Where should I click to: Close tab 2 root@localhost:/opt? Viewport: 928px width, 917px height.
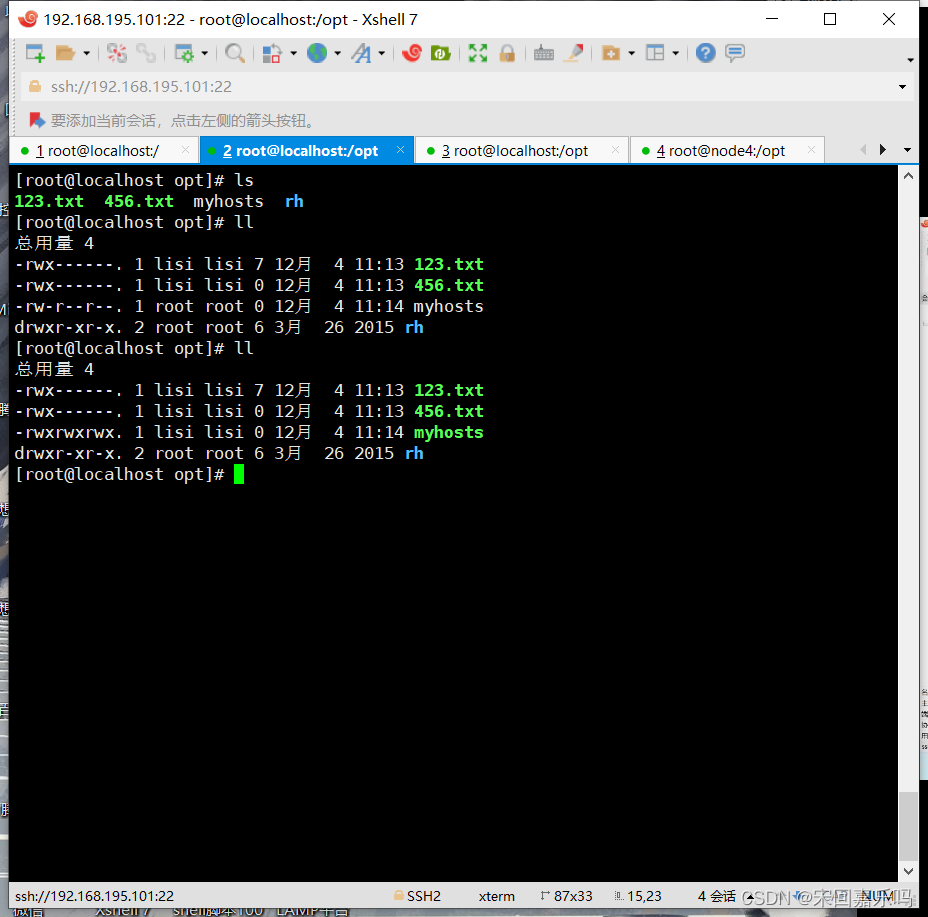401,150
